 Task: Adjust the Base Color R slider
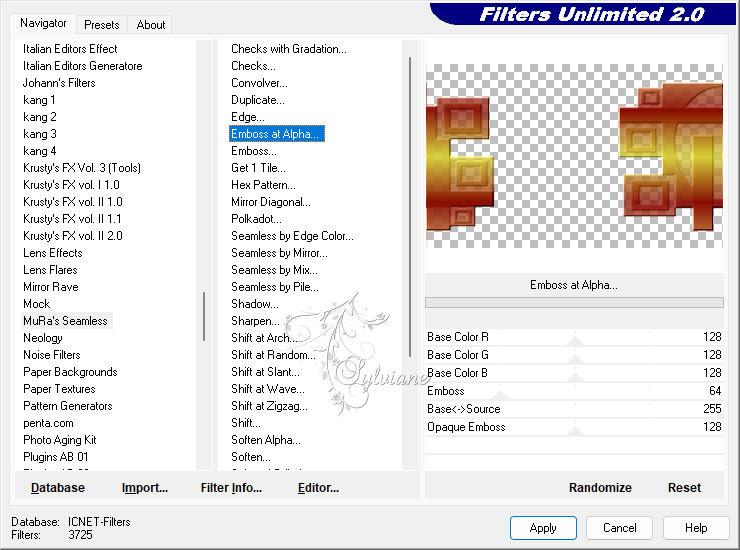(574, 337)
